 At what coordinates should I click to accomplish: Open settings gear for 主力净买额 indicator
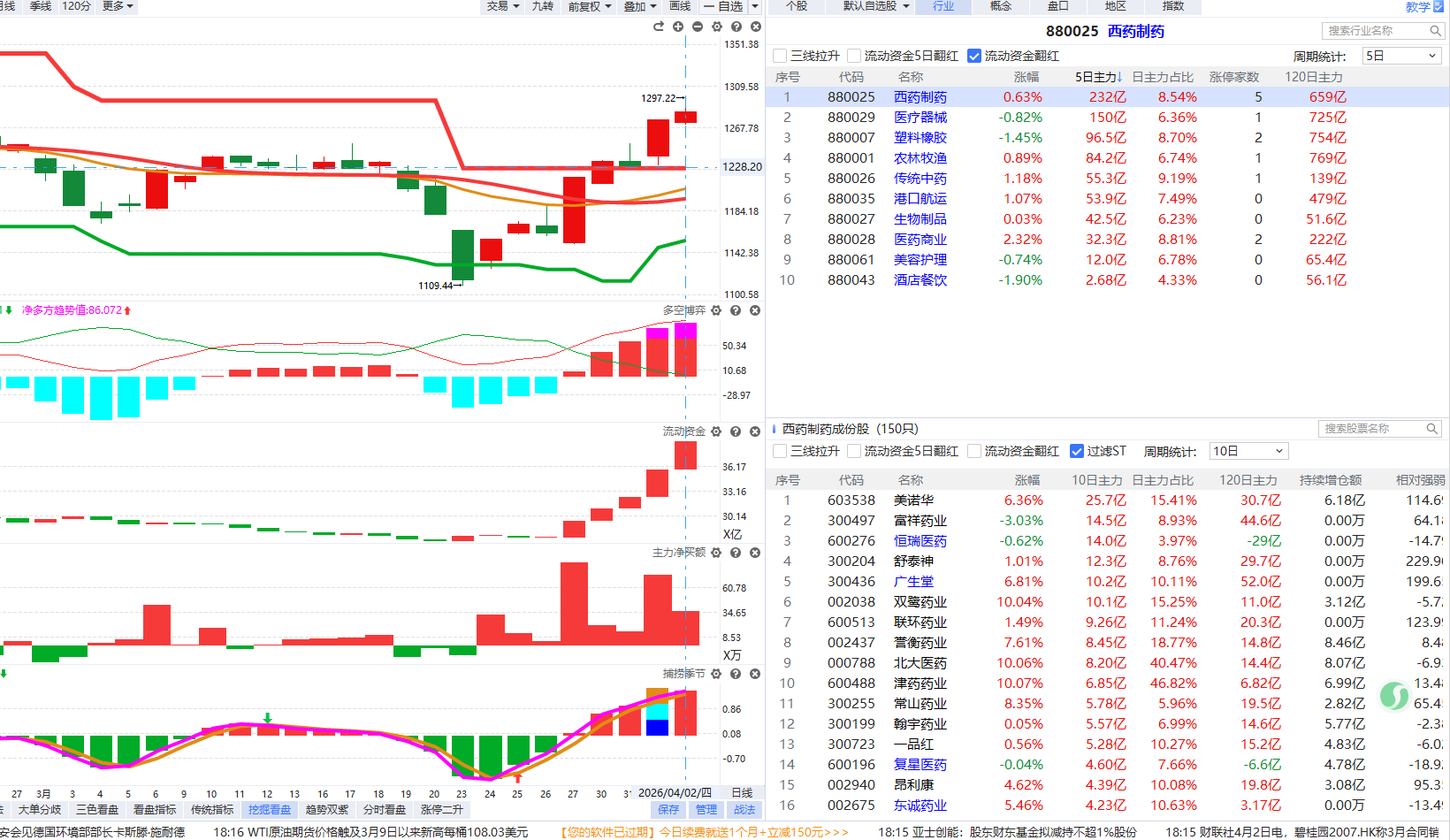tap(716, 553)
